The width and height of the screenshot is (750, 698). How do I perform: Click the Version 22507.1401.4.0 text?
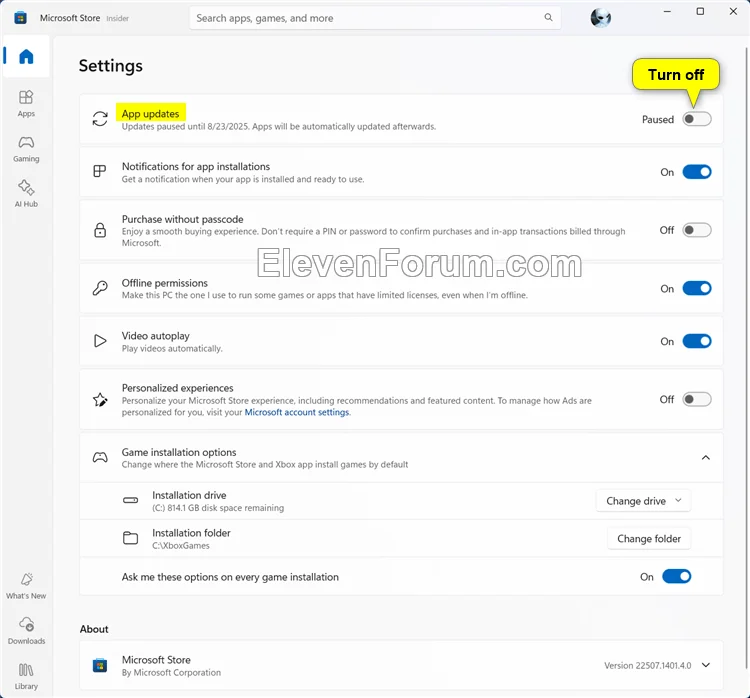(648, 665)
